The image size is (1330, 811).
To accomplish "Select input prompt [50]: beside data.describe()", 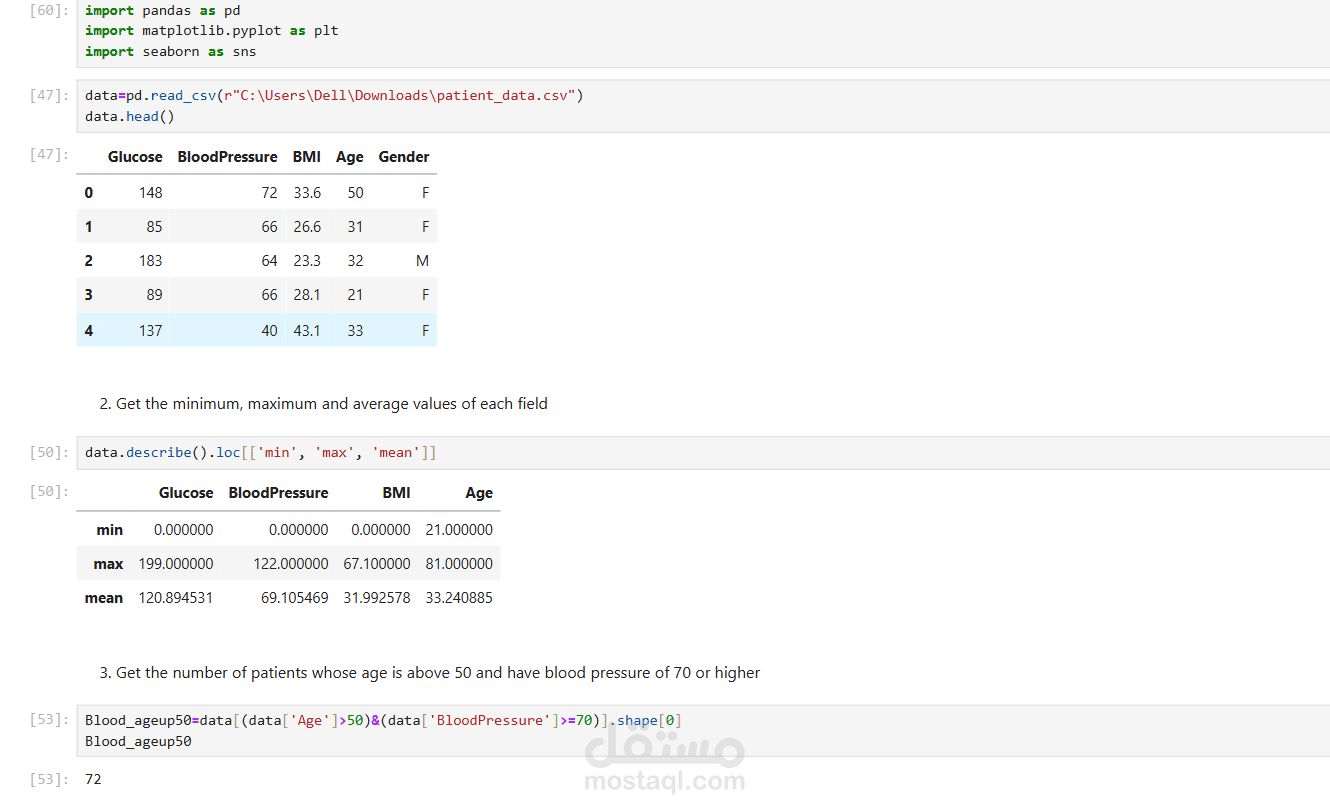I will pos(50,453).
